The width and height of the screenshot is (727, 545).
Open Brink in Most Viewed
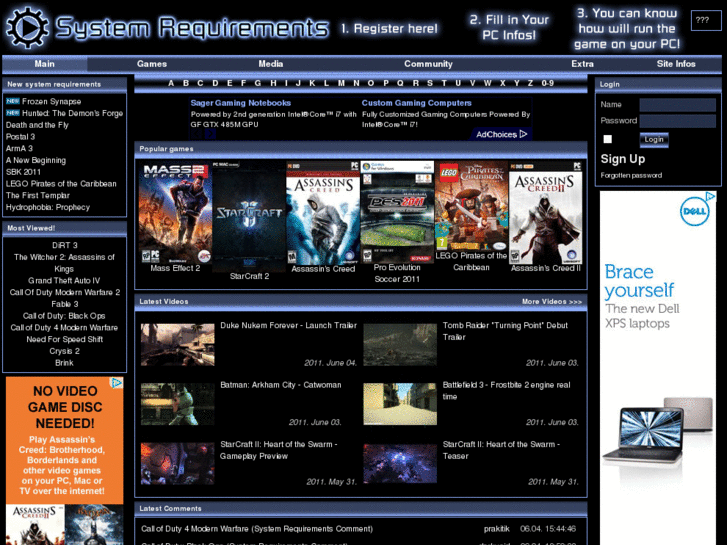coord(64,363)
